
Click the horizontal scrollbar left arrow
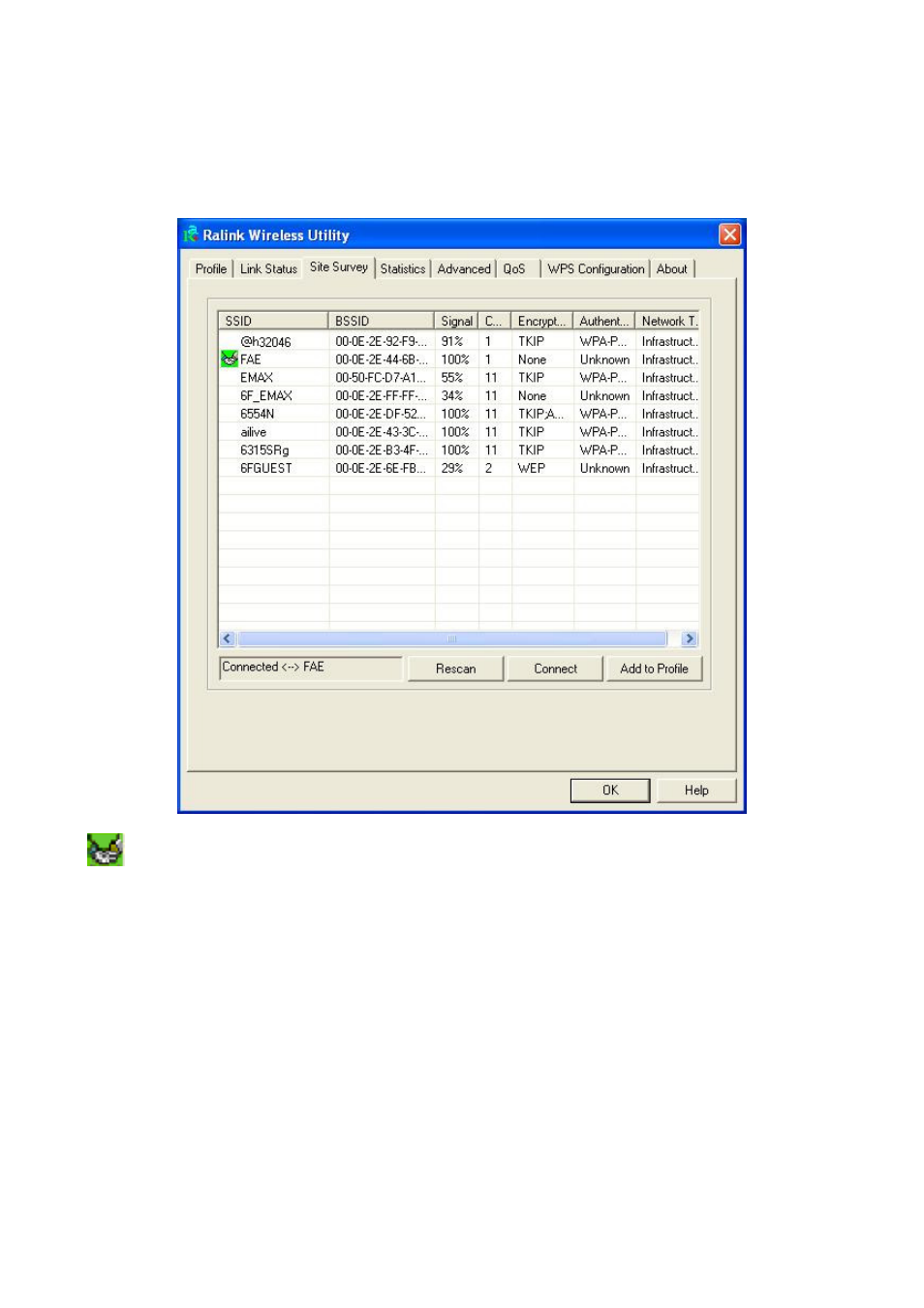tap(228, 638)
